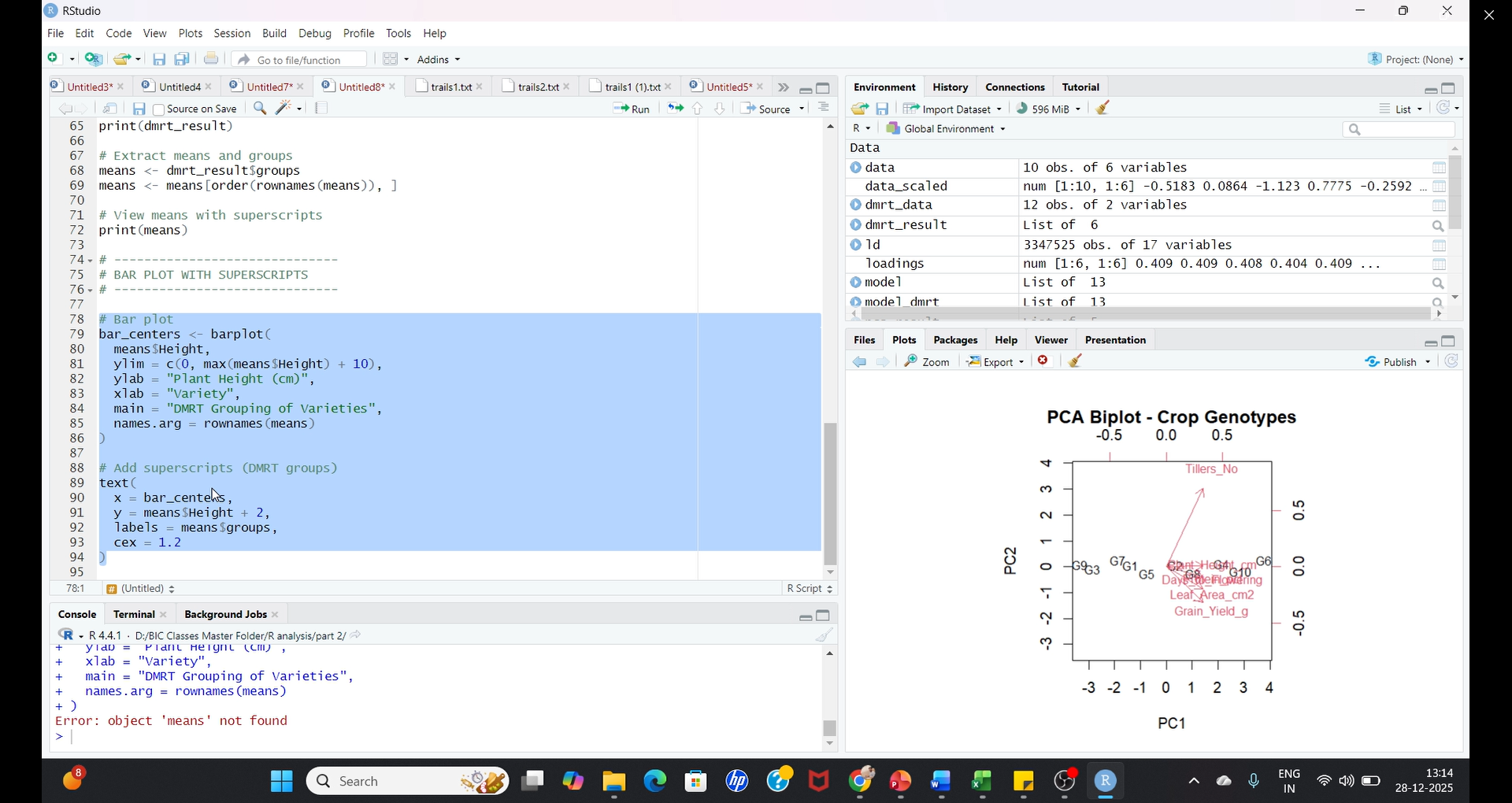Switch to the Terminal tab

click(134, 615)
